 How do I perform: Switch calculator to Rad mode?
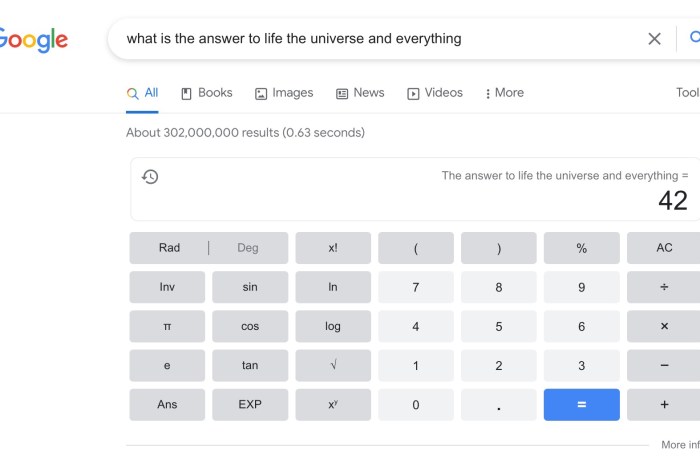(169, 248)
